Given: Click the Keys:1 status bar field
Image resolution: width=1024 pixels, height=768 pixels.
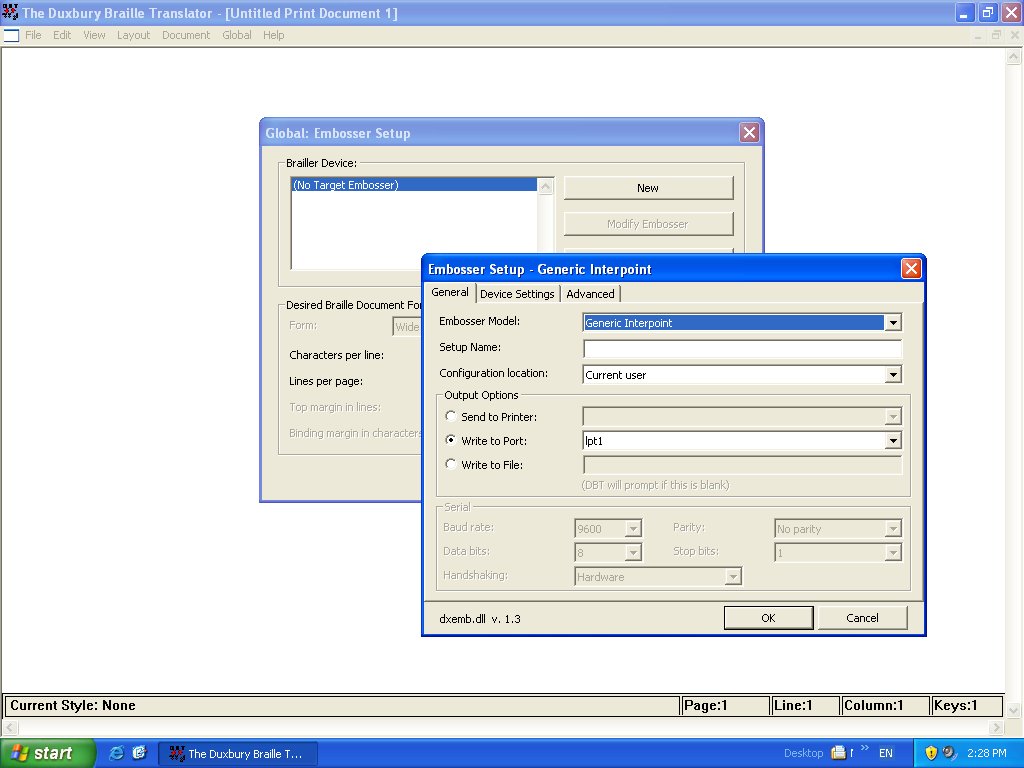Looking at the screenshot, I should [x=967, y=705].
